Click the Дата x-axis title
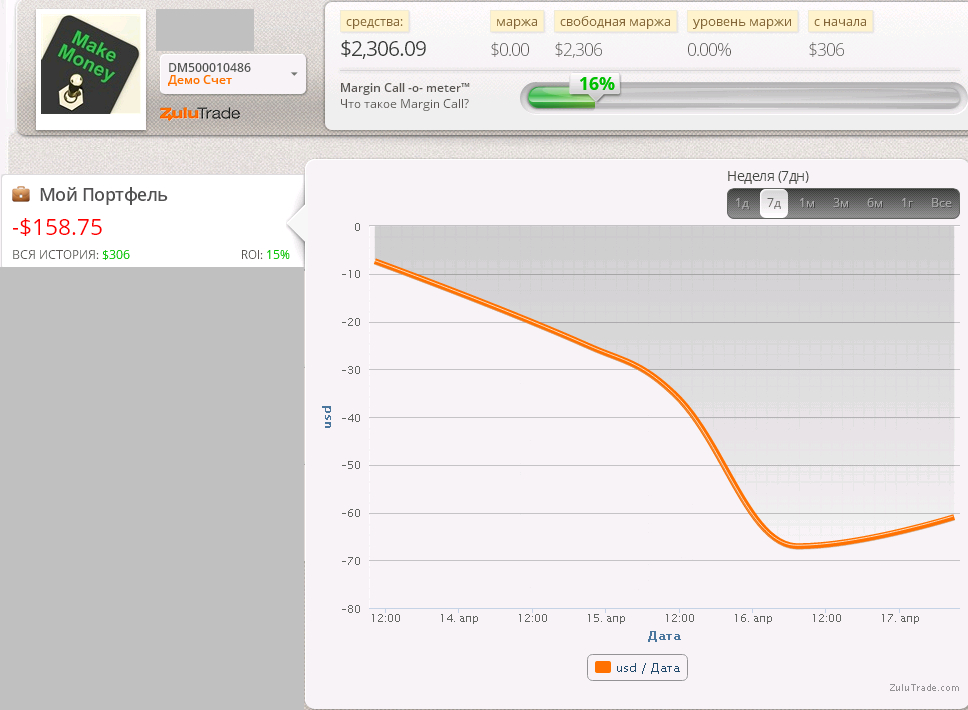This screenshot has height=710, width=968. click(x=664, y=635)
